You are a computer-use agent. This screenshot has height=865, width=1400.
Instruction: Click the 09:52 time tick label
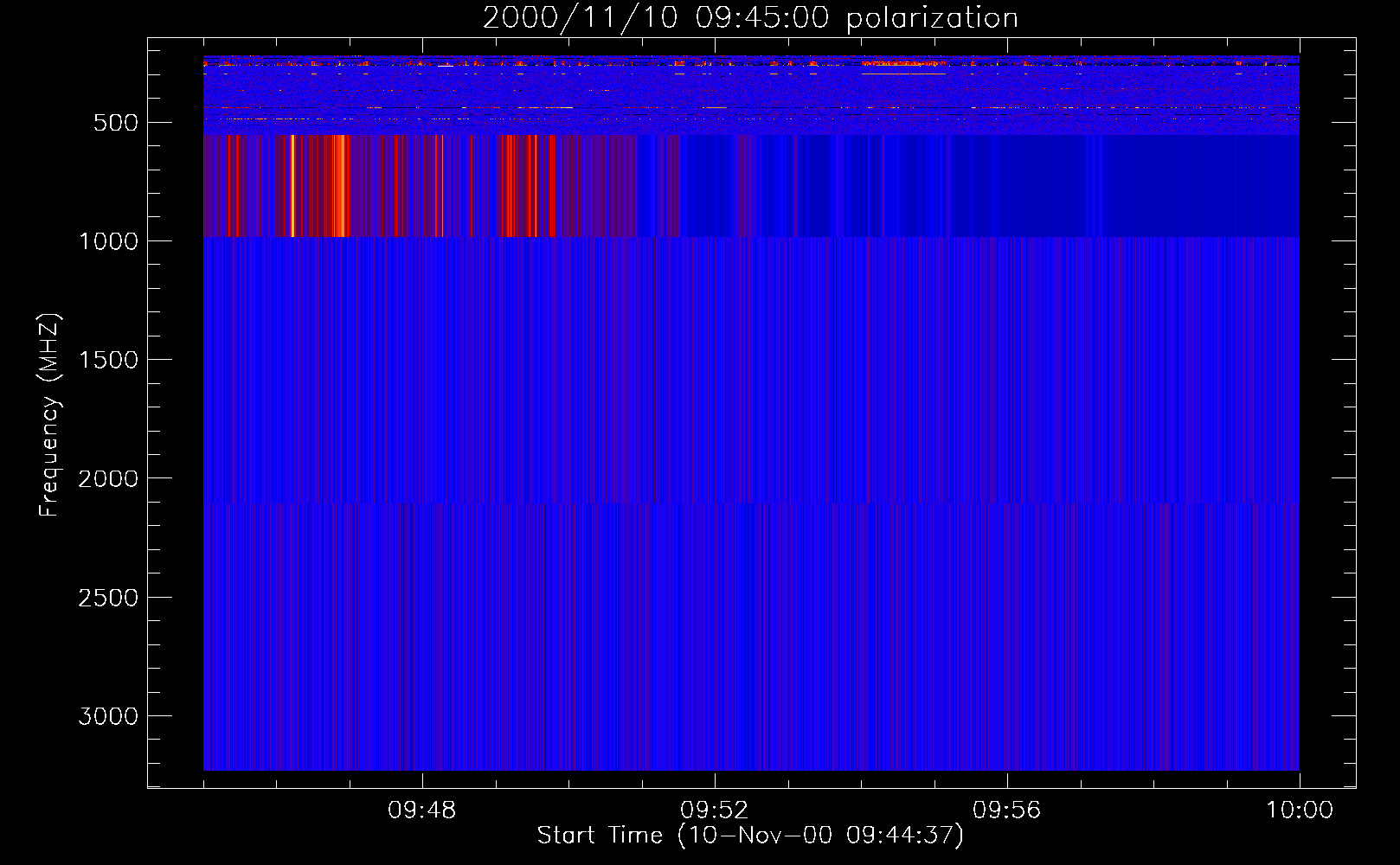(x=715, y=811)
